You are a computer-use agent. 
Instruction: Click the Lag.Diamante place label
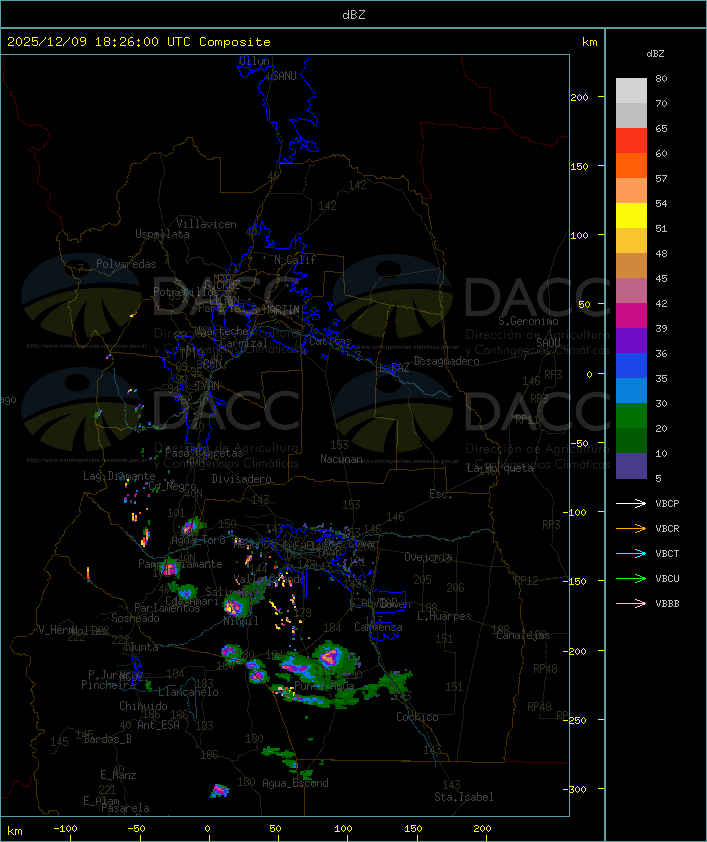[119, 476]
